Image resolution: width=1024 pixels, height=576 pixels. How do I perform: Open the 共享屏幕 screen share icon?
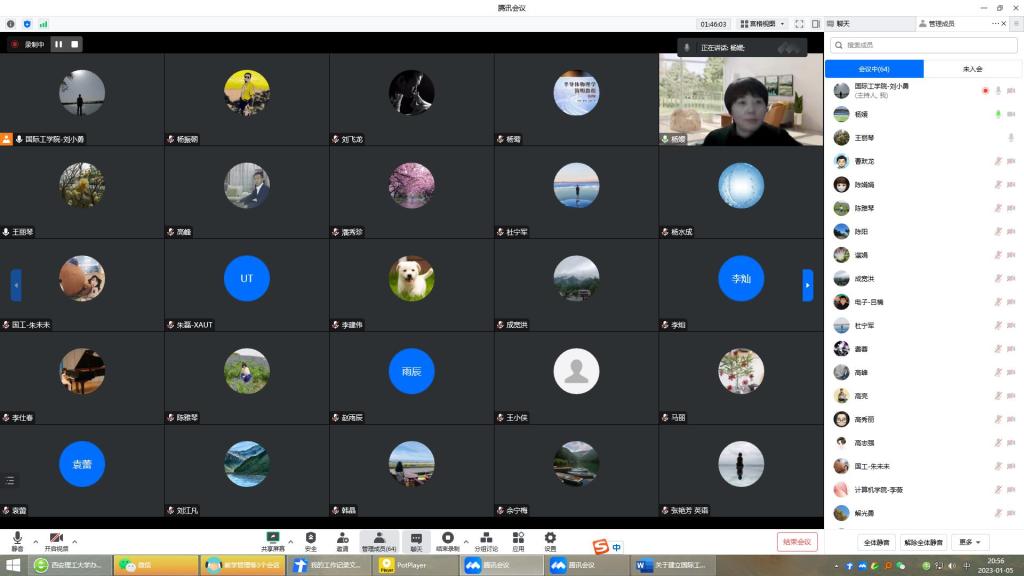pyautogui.click(x=273, y=538)
